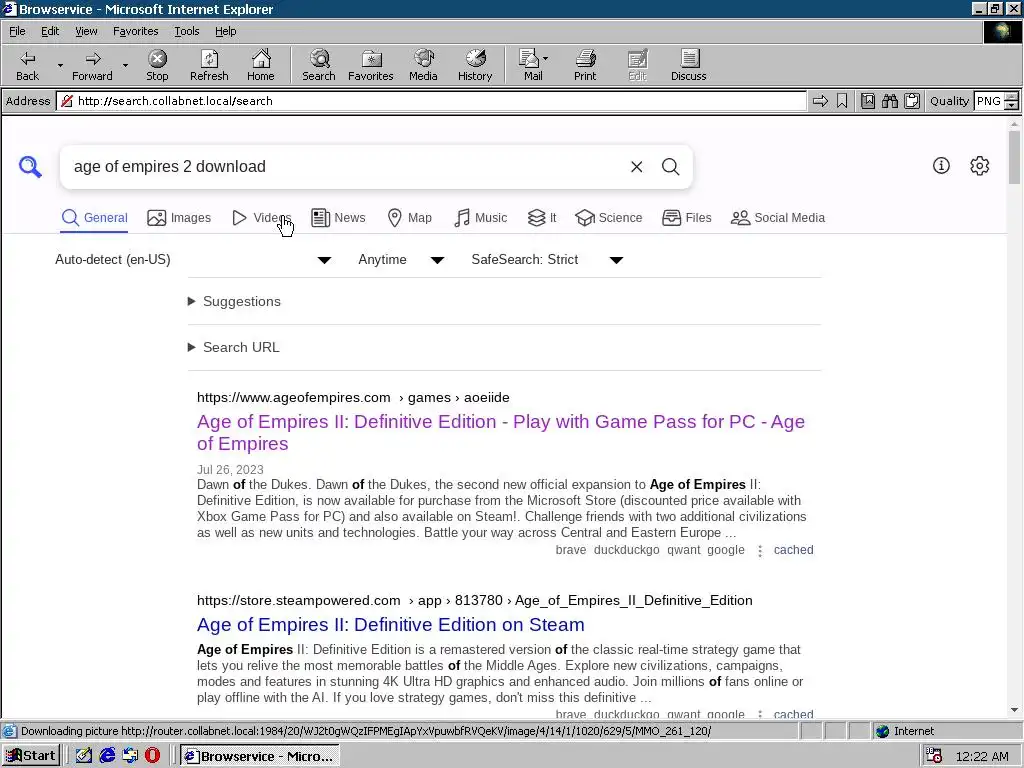The width and height of the screenshot is (1024, 768).
Task: Open the Tools menu
Action: point(186,31)
